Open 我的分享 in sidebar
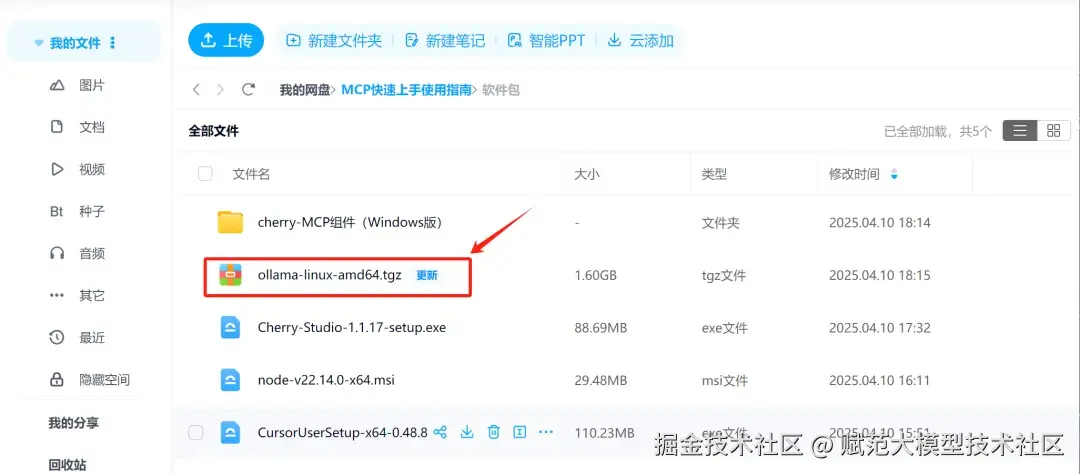The width and height of the screenshot is (1080, 474). 73,422
